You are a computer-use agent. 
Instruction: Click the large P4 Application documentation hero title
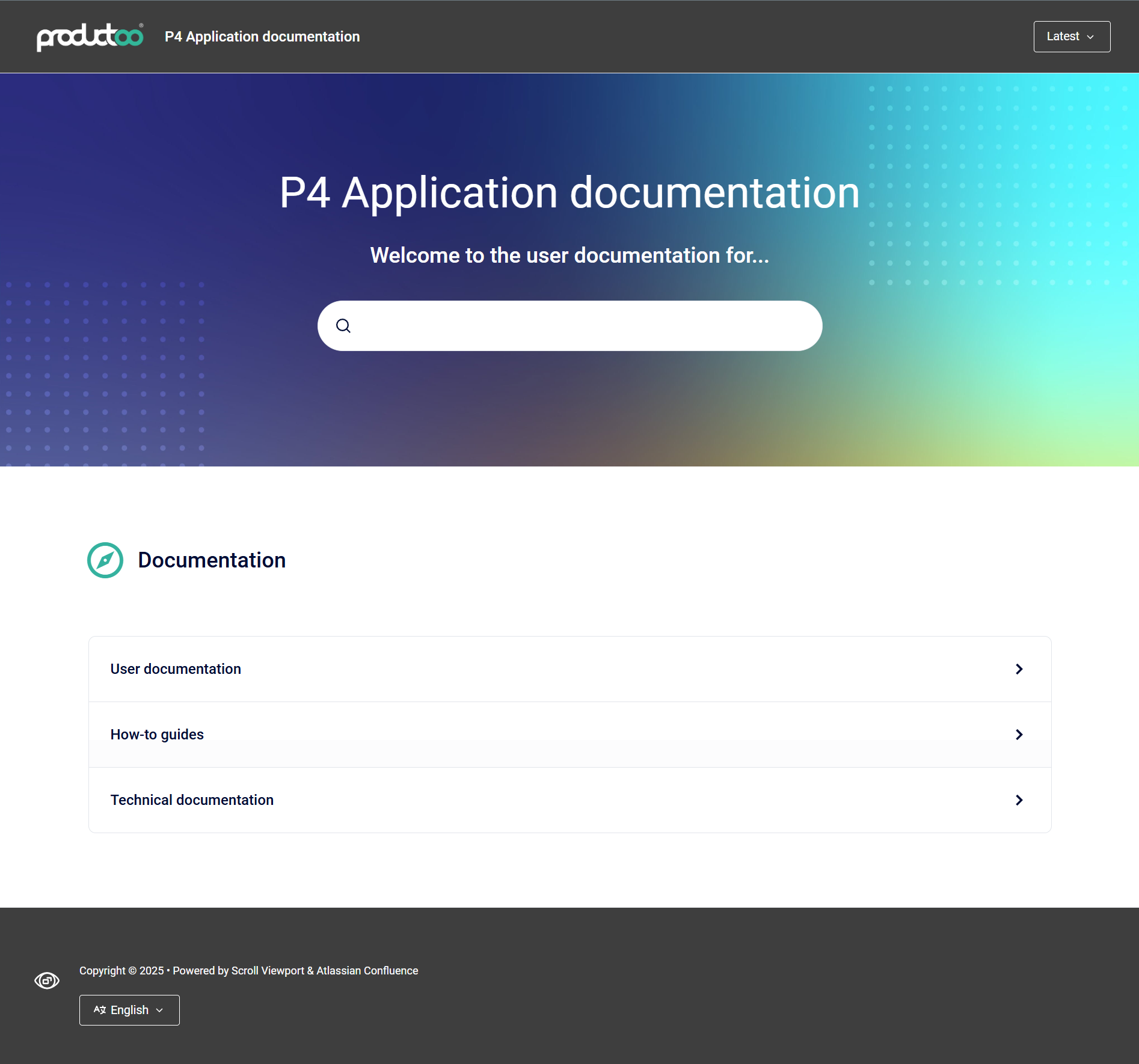pos(569,193)
